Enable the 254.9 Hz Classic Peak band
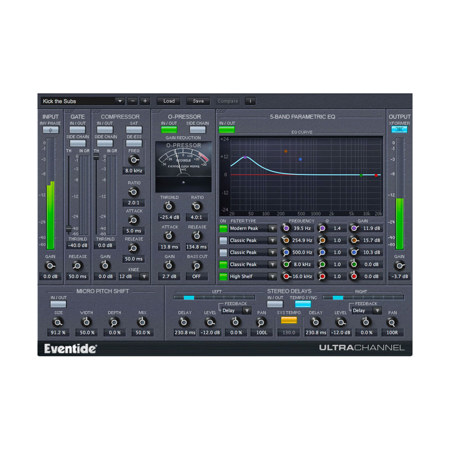The width and height of the screenshot is (450, 450). tap(223, 240)
